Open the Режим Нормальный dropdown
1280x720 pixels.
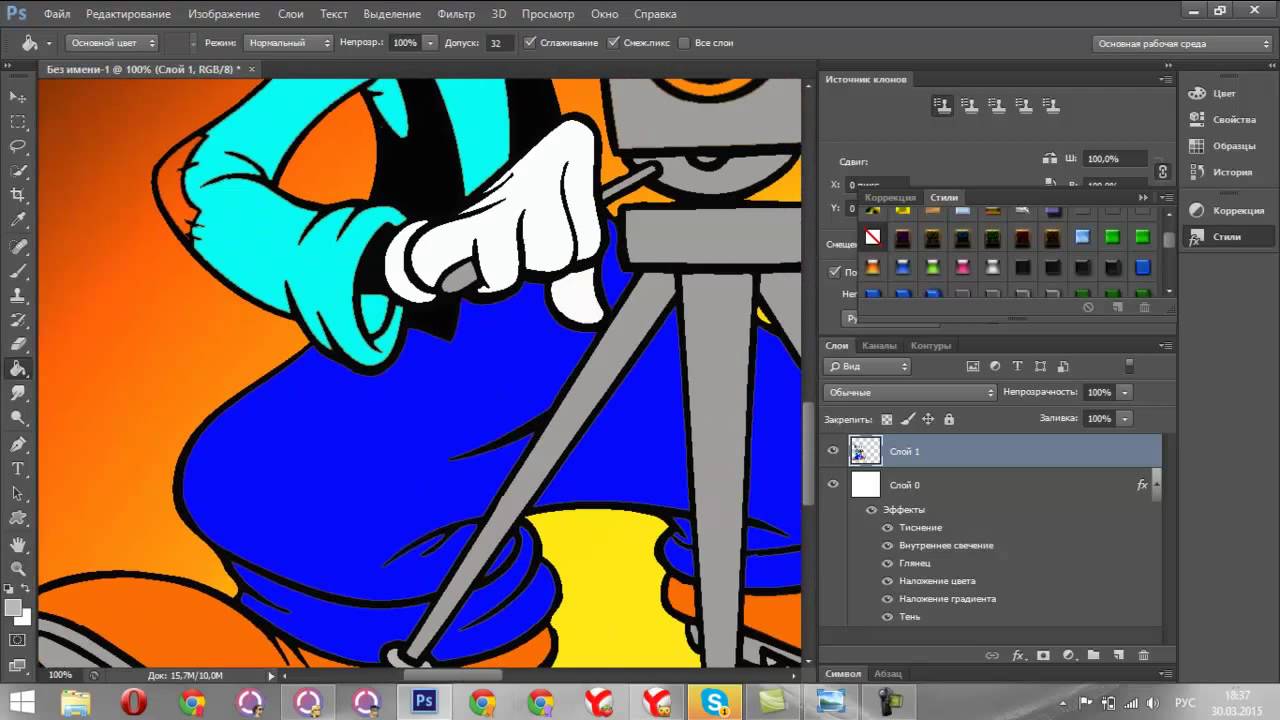pyautogui.click(x=288, y=43)
